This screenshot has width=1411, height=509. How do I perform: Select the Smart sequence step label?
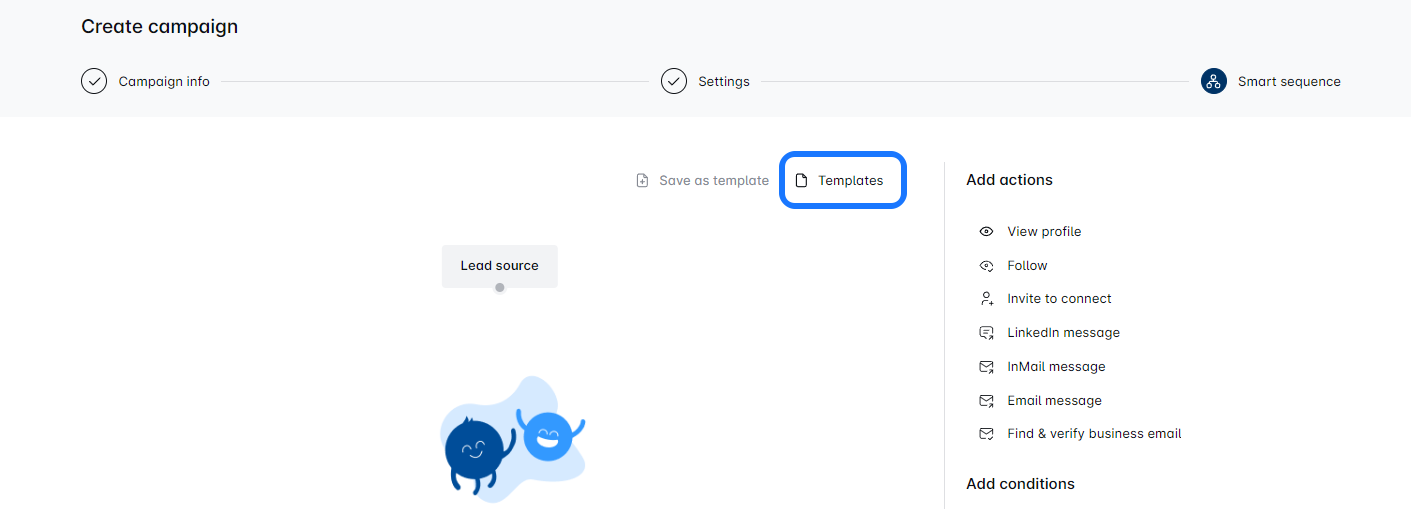1289,82
